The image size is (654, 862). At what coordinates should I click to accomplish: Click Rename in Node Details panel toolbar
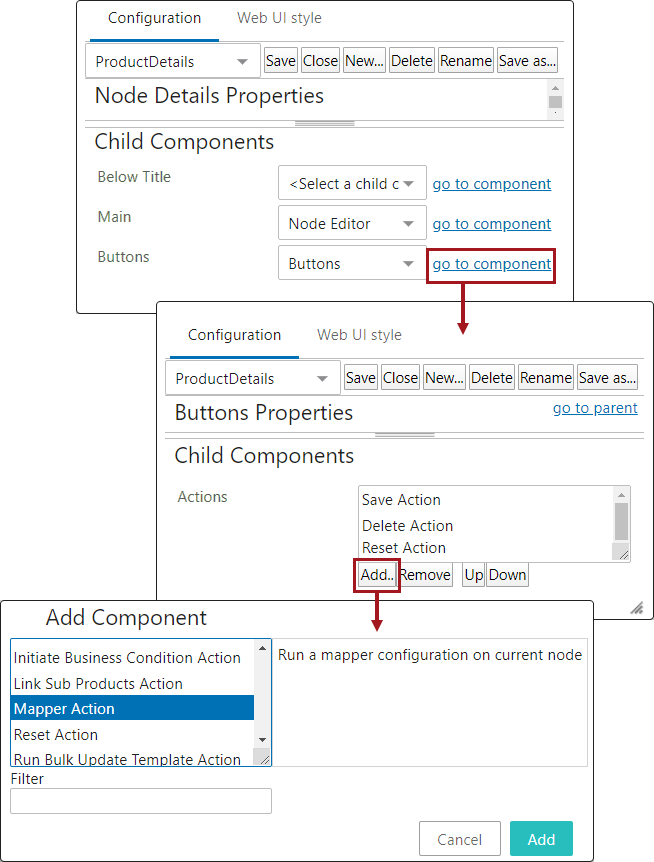click(465, 60)
